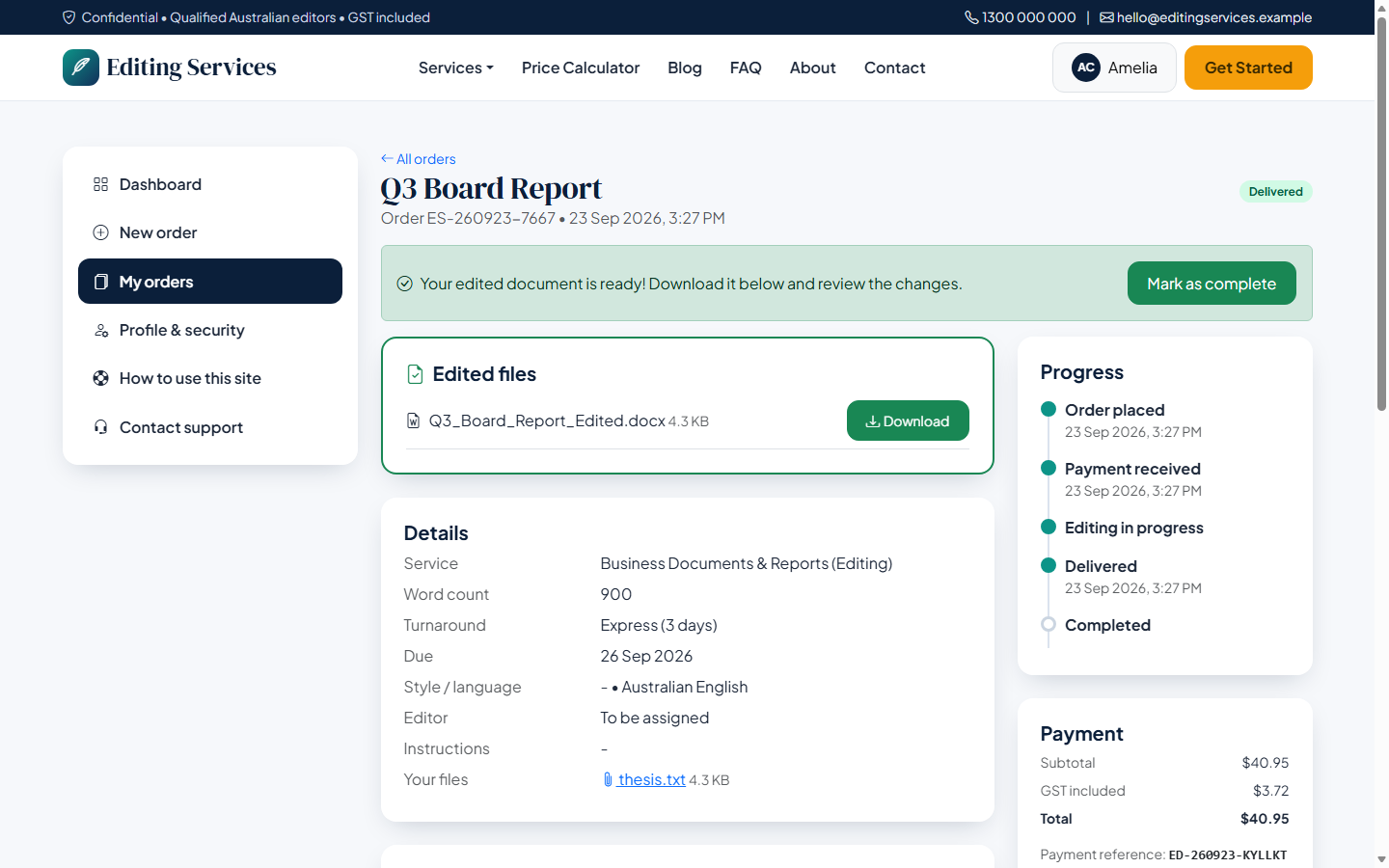The height and width of the screenshot is (868, 1389).
Task: Navigate to the About page
Action: tap(813, 68)
